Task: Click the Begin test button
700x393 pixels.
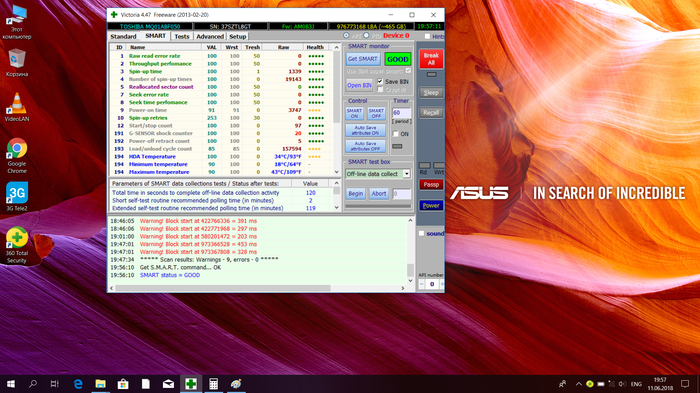Action: [x=356, y=193]
